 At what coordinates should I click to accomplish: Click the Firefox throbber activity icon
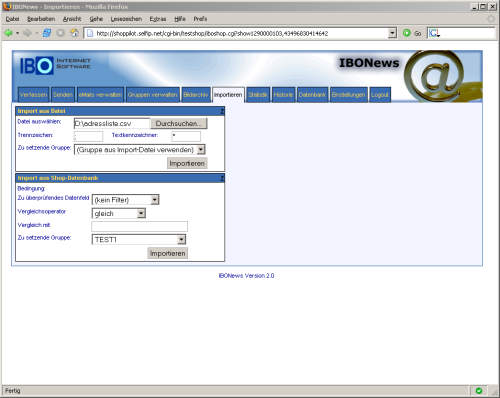491,19
